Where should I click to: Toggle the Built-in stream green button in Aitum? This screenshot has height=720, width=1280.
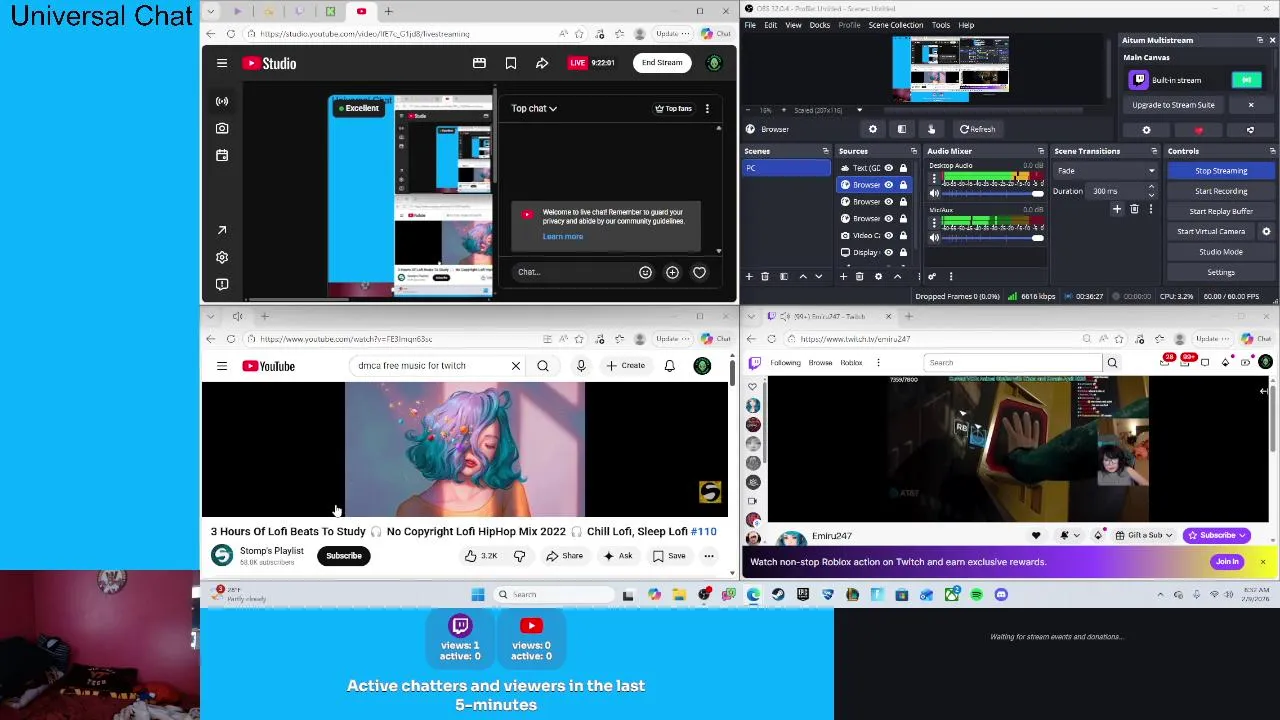click(1246, 80)
